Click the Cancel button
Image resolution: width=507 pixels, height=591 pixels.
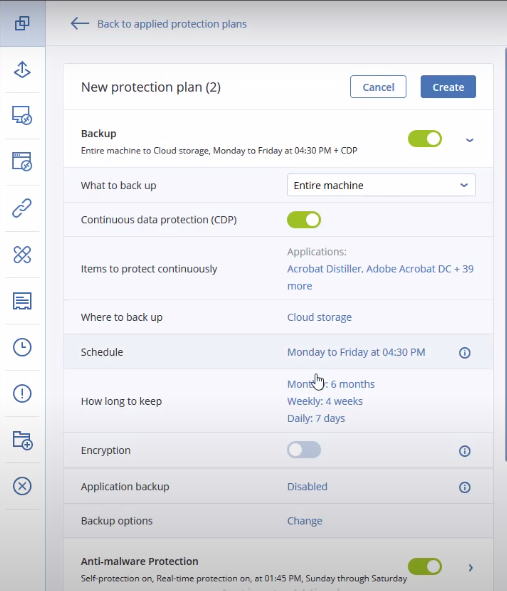378,87
